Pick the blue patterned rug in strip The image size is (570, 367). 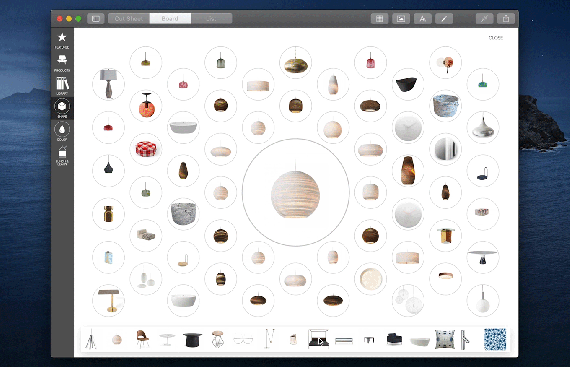pyautogui.click(x=495, y=339)
